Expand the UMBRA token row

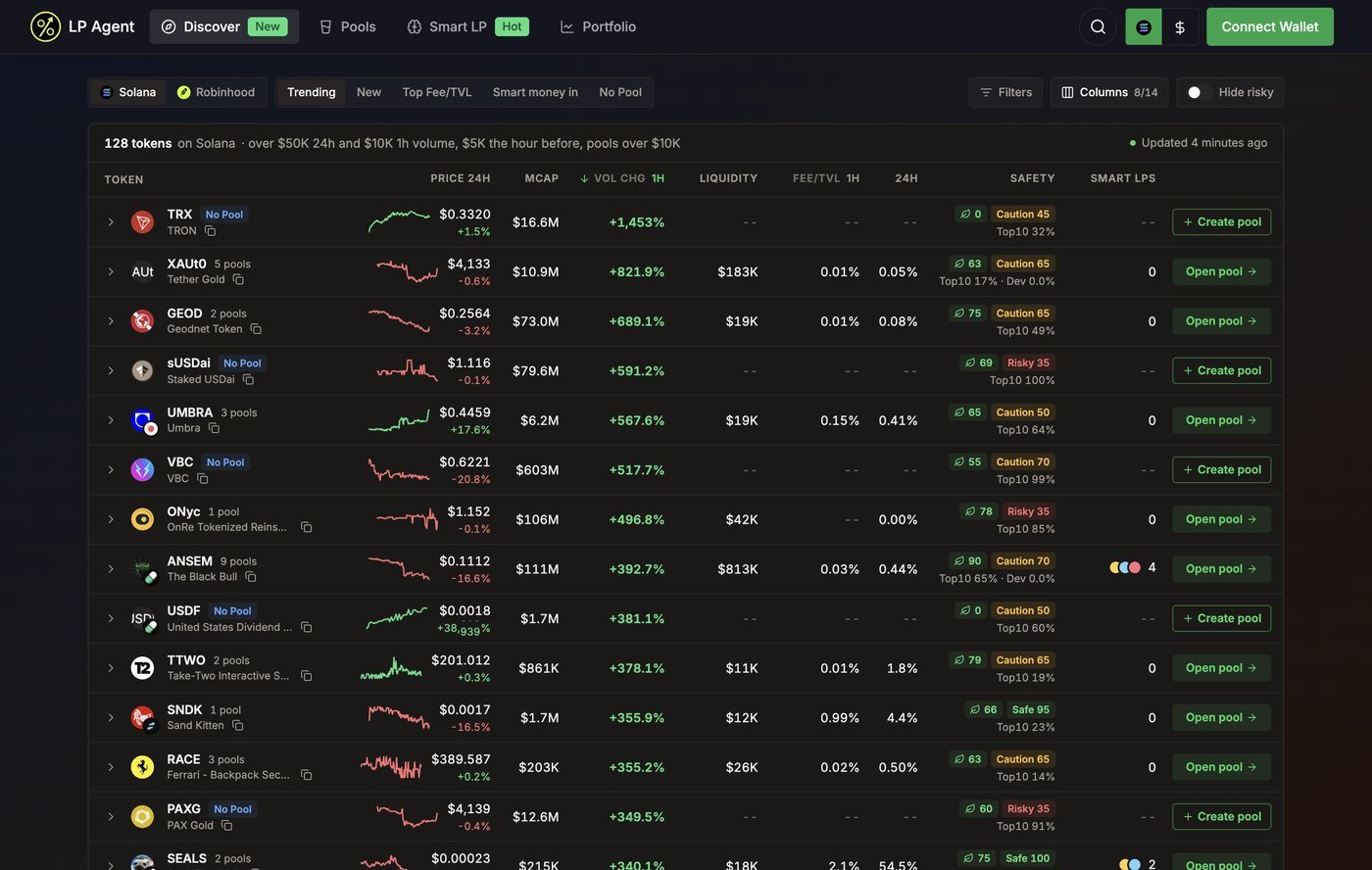click(x=111, y=420)
